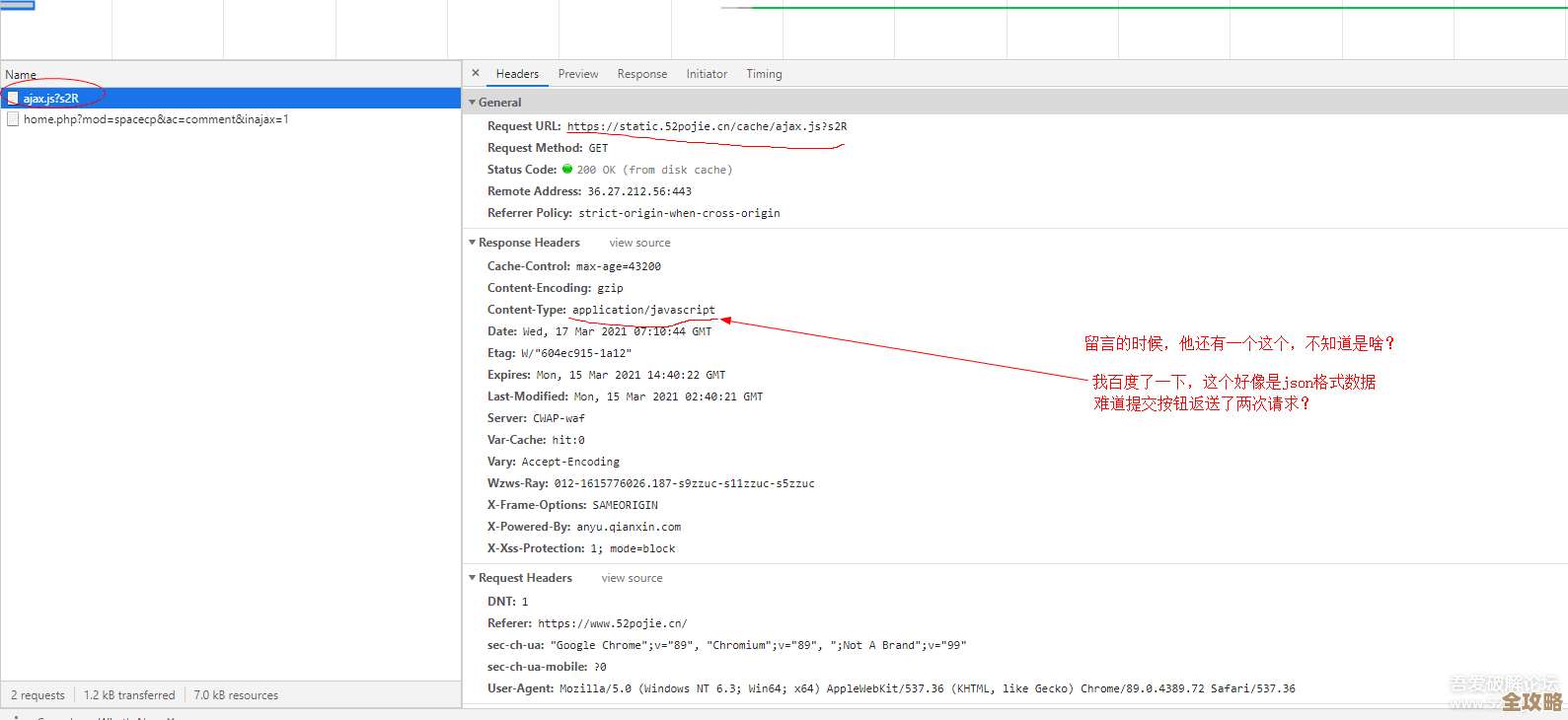Click the Last-Modified date value
Viewport: 1568px width, 720px height.
[668, 396]
